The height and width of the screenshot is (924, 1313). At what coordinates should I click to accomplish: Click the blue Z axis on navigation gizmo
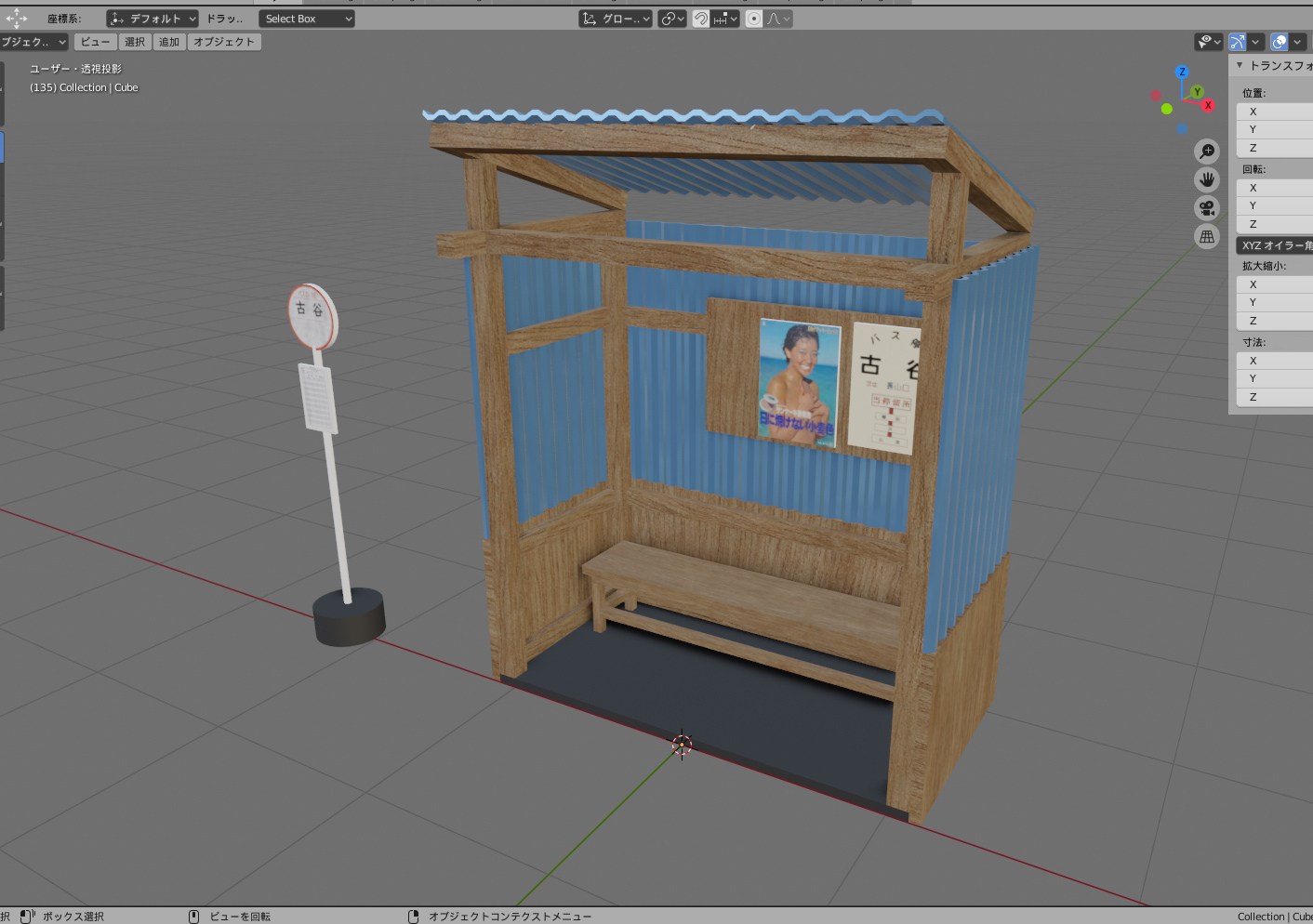pyautogui.click(x=1182, y=72)
